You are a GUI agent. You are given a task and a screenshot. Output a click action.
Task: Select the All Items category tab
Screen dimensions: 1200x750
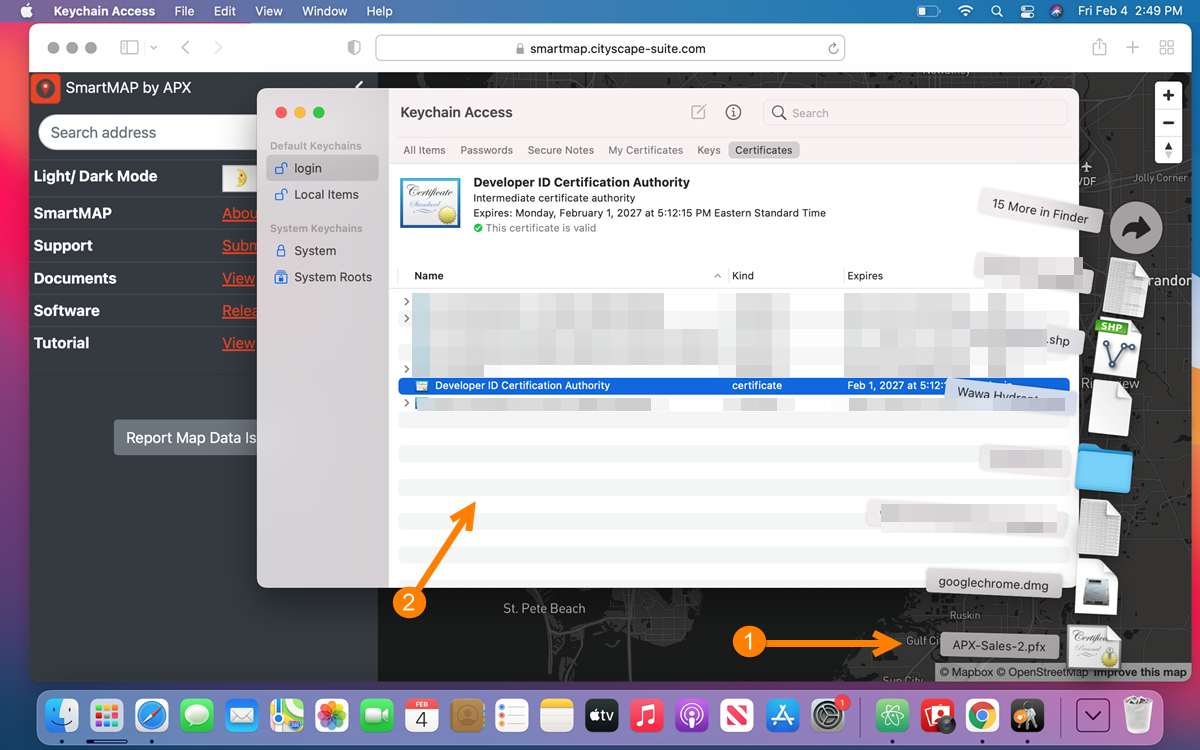point(424,150)
